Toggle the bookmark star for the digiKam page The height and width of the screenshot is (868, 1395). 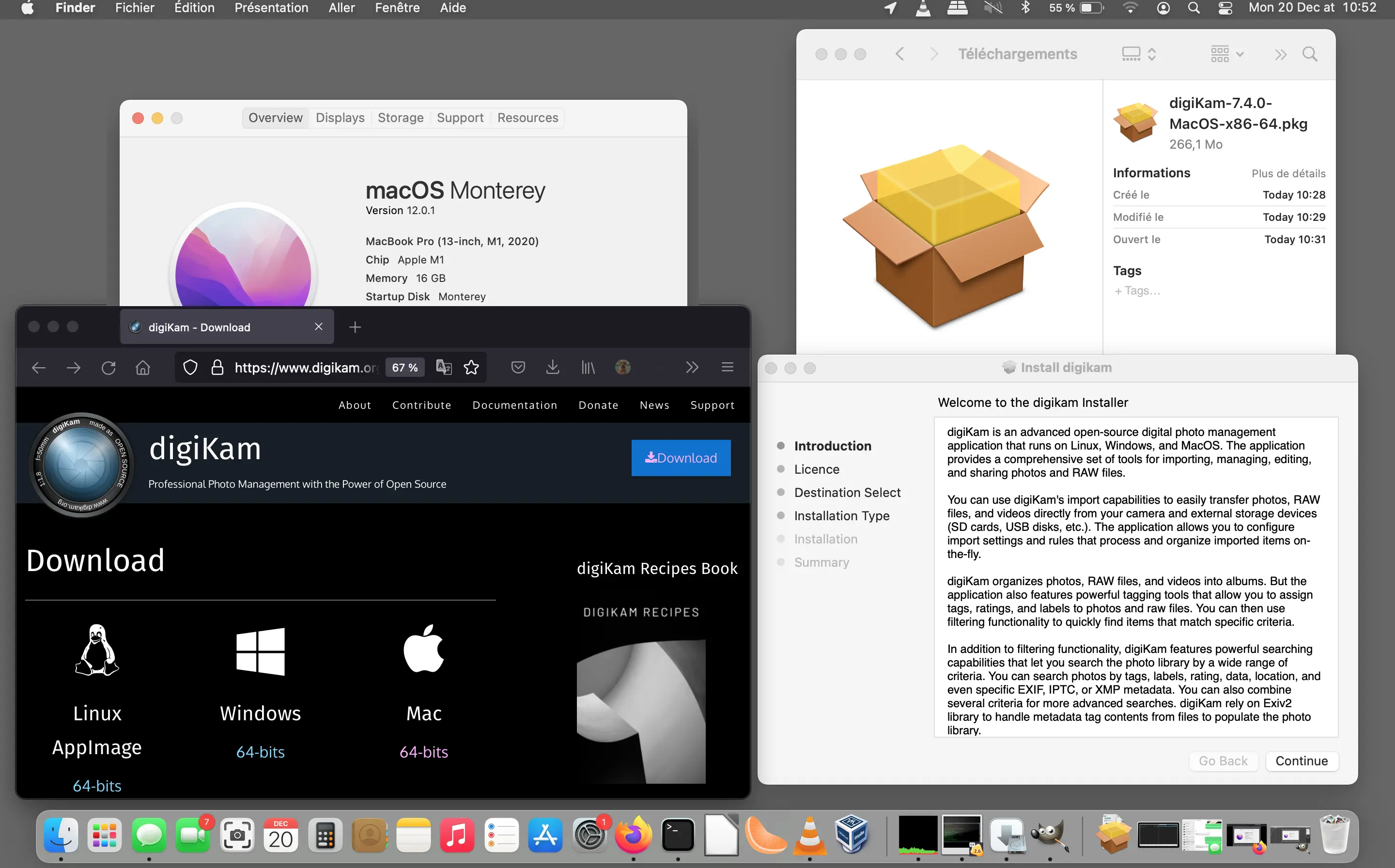[471, 367]
